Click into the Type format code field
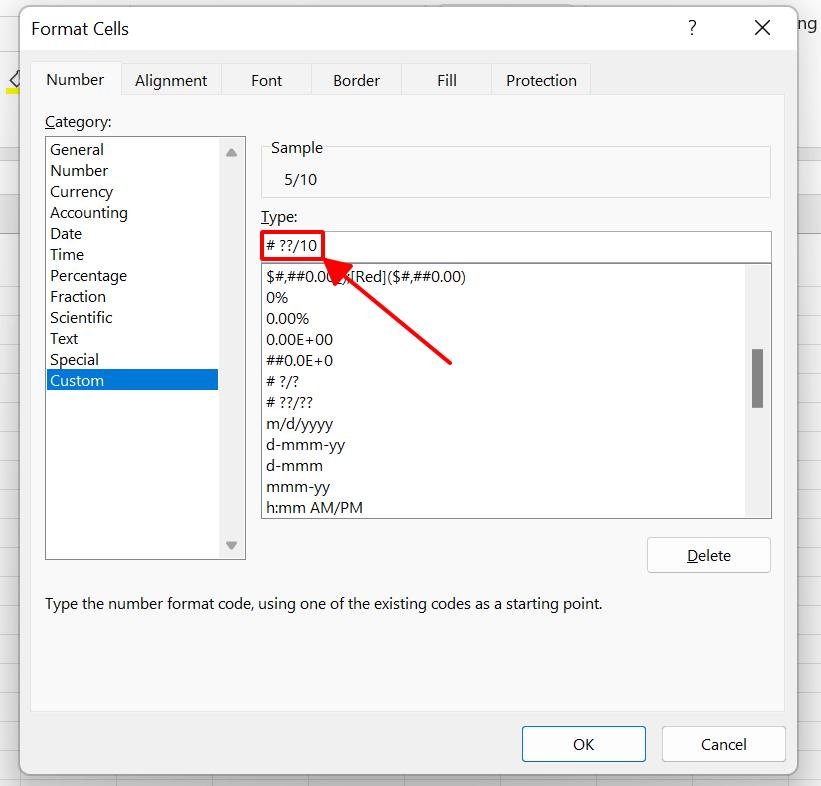This screenshot has width=821, height=786. pyautogui.click(x=516, y=246)
